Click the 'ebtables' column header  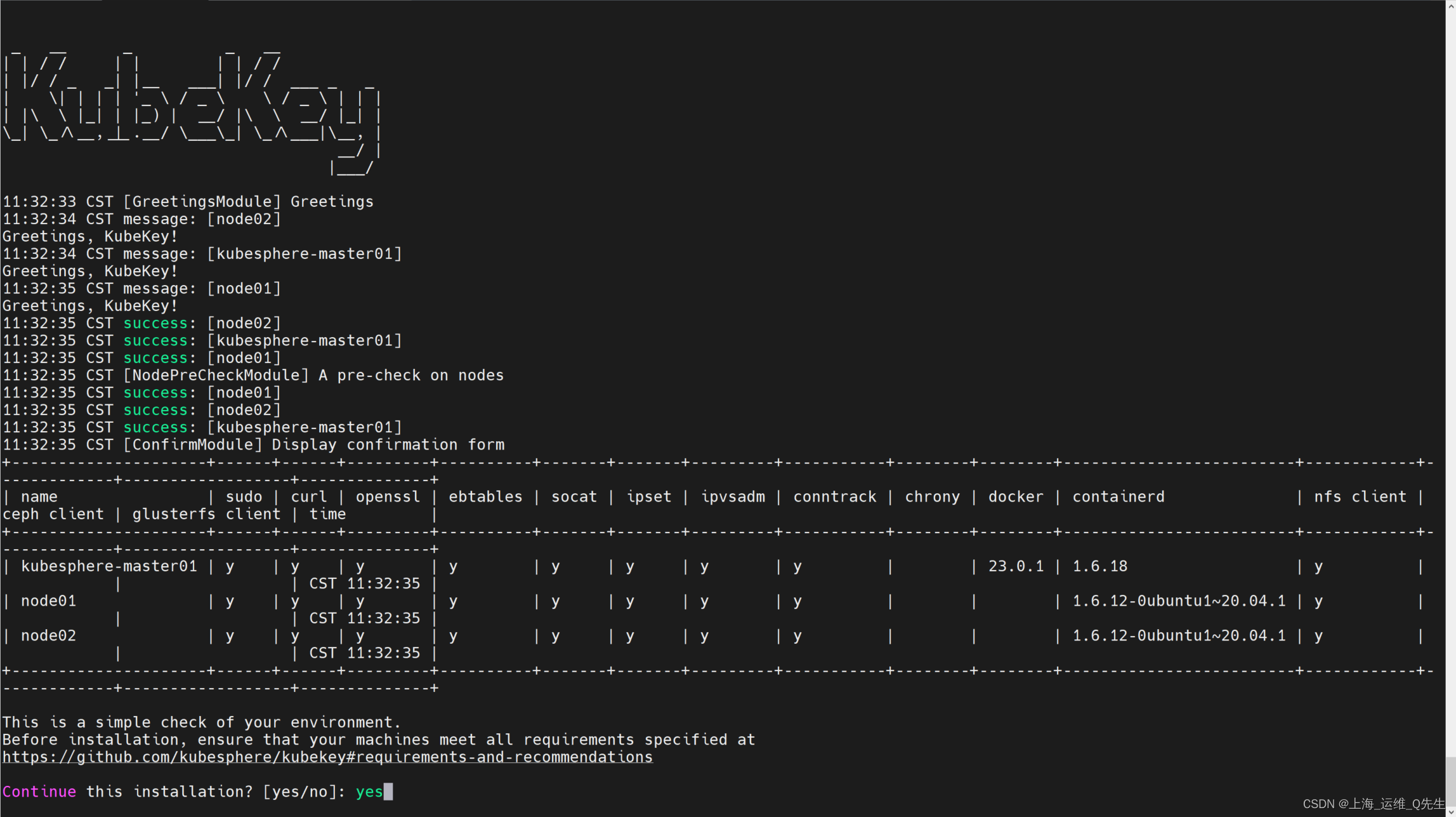pos(485,496)
